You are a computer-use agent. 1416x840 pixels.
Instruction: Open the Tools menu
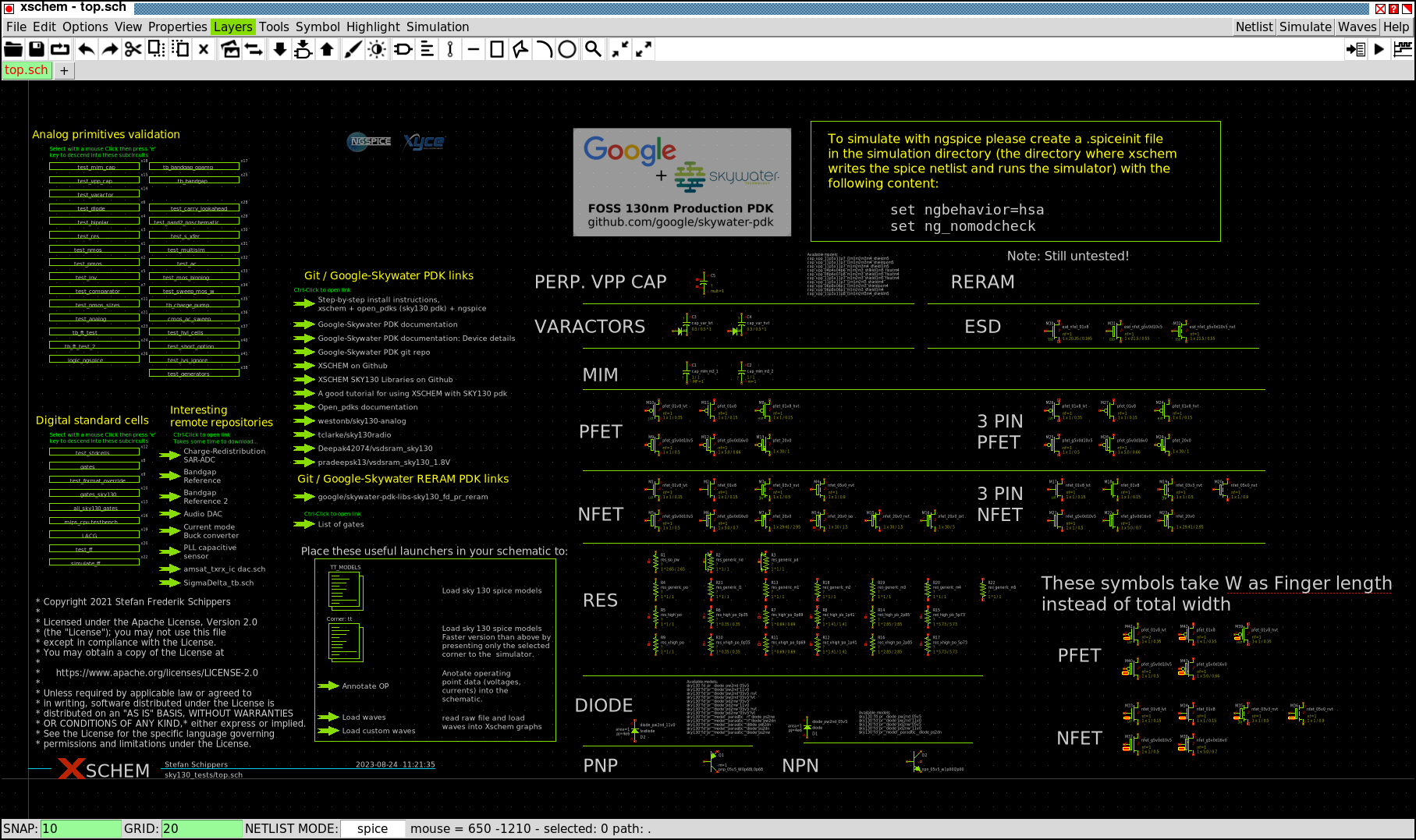[x=274, y=27]
